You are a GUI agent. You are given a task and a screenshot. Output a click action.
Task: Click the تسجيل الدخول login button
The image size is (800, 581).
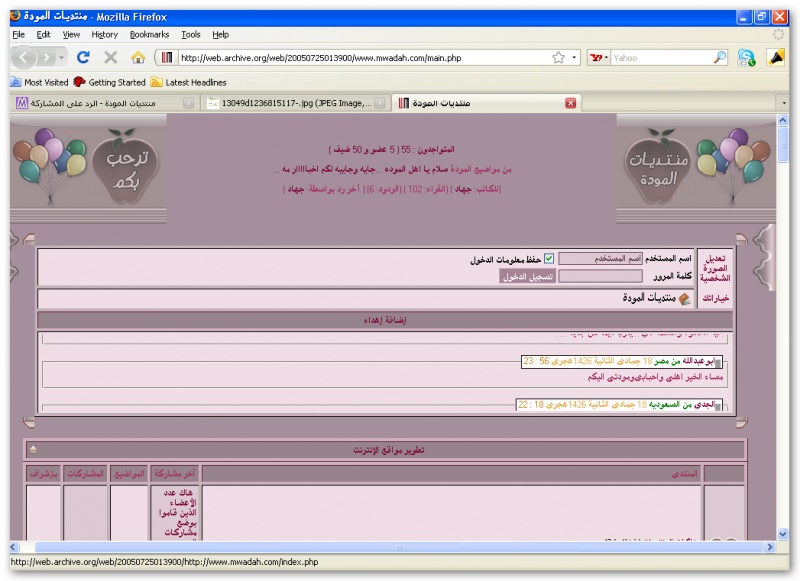click(527, 276)
